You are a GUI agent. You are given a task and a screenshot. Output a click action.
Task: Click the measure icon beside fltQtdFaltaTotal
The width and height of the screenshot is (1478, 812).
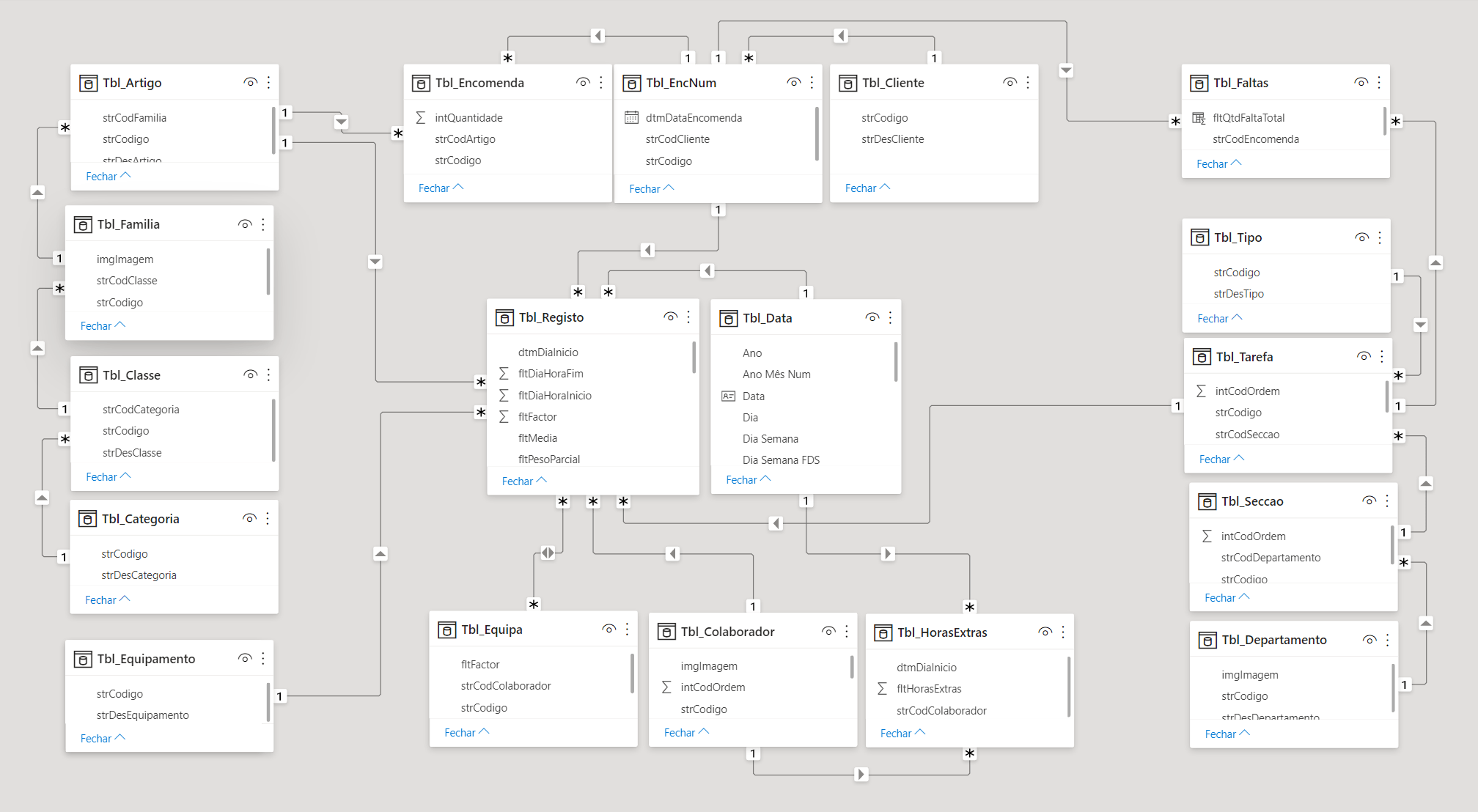click(x=1199, y=117)
